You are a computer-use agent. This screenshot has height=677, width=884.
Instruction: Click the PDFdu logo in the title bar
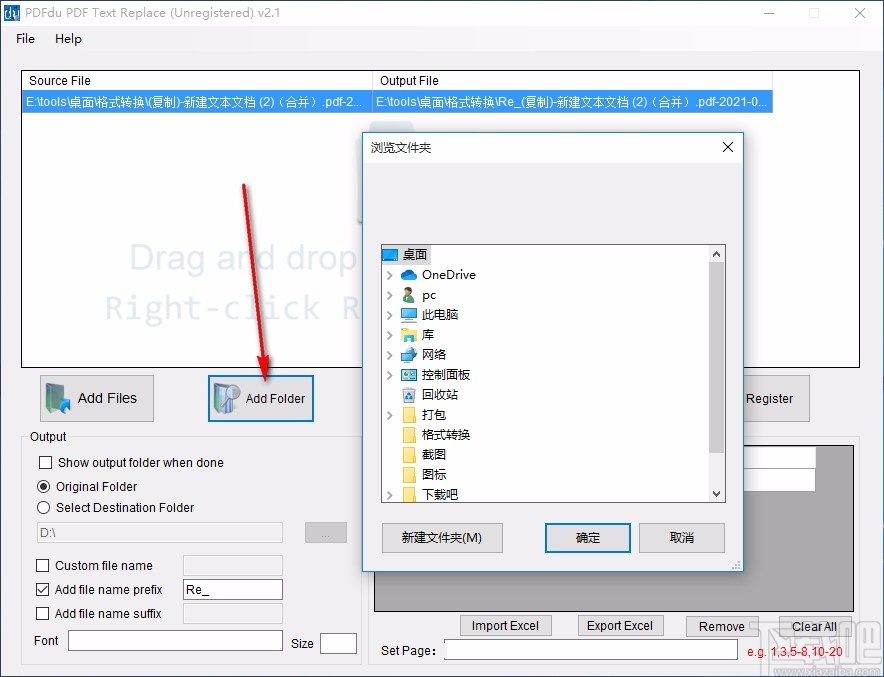[14, 13]
